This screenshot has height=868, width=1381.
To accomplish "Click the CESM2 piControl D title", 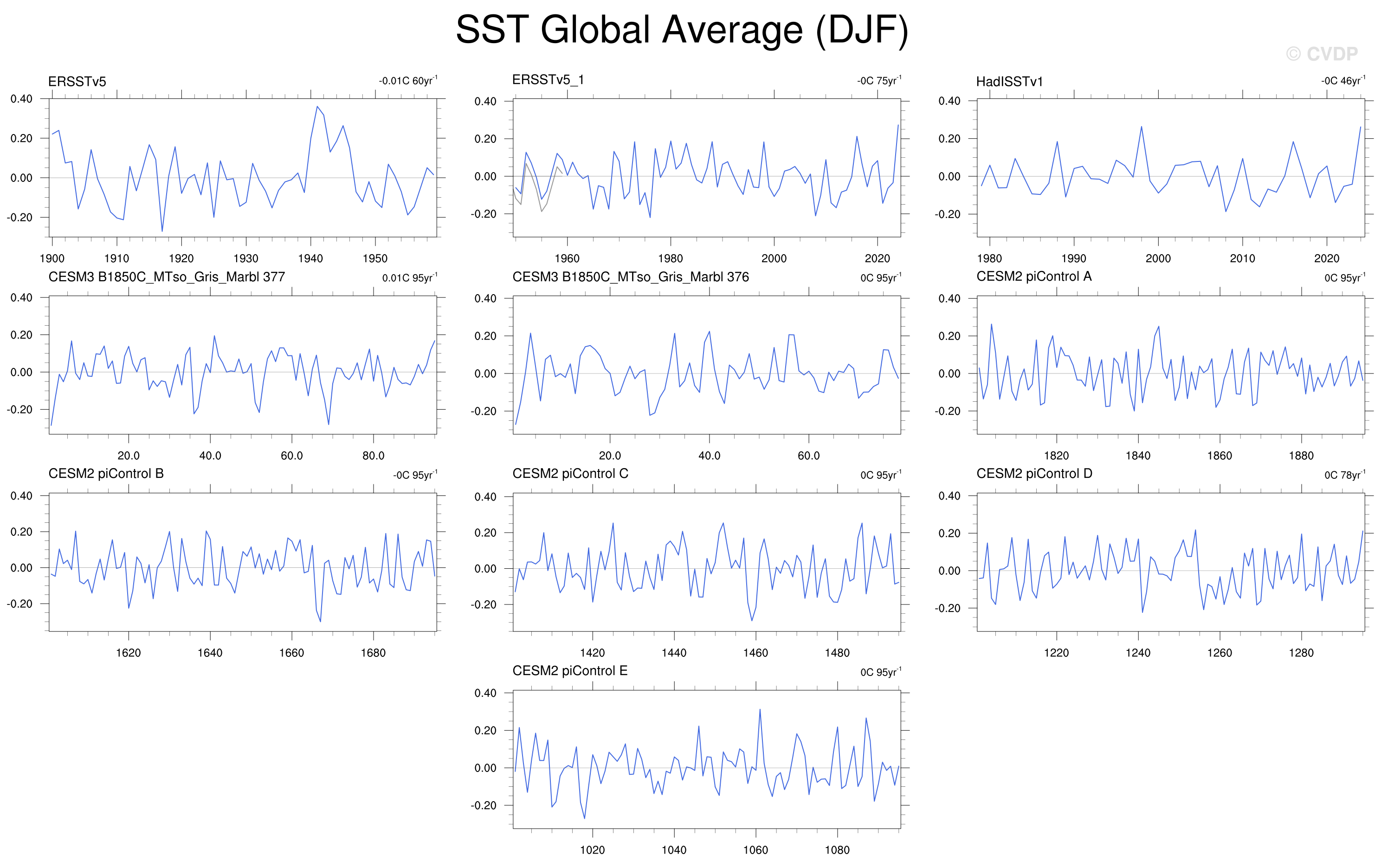I will [x=1034, y=474].
